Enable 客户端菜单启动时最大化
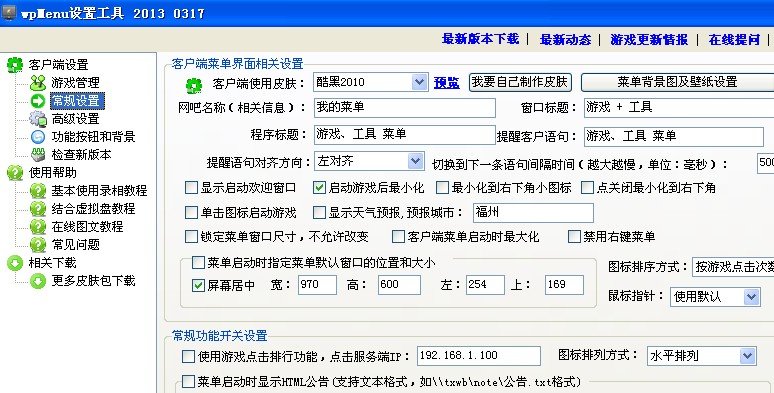 click(x=398, y=236)
